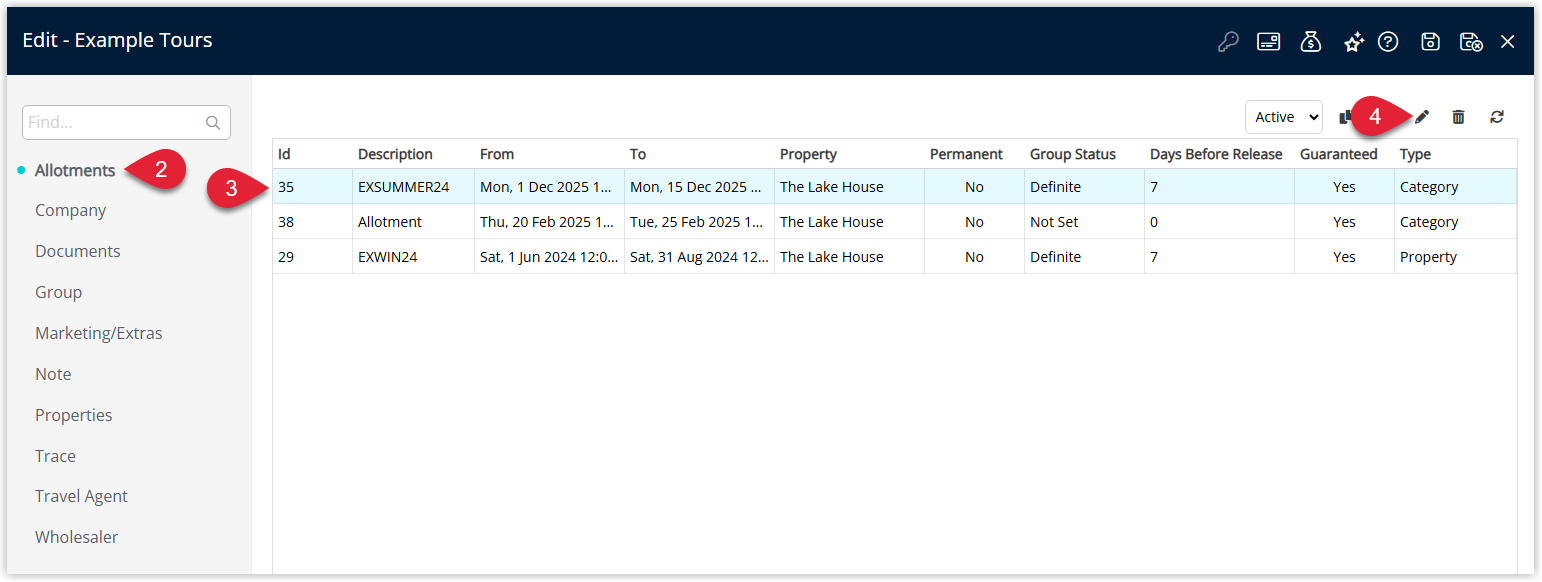Sort by the Property column header
The width and height of the screenshot is (1542, 582).
(849, 154)
